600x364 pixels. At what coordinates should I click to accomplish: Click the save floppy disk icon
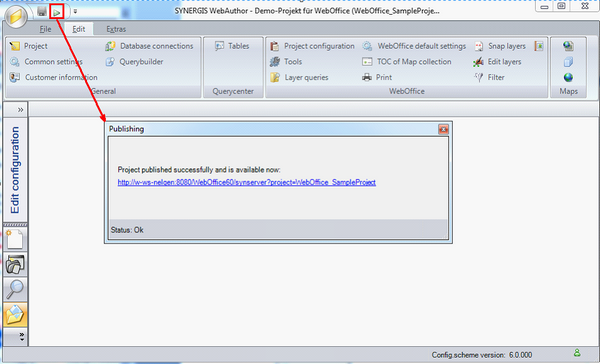(x=42, y=12)
